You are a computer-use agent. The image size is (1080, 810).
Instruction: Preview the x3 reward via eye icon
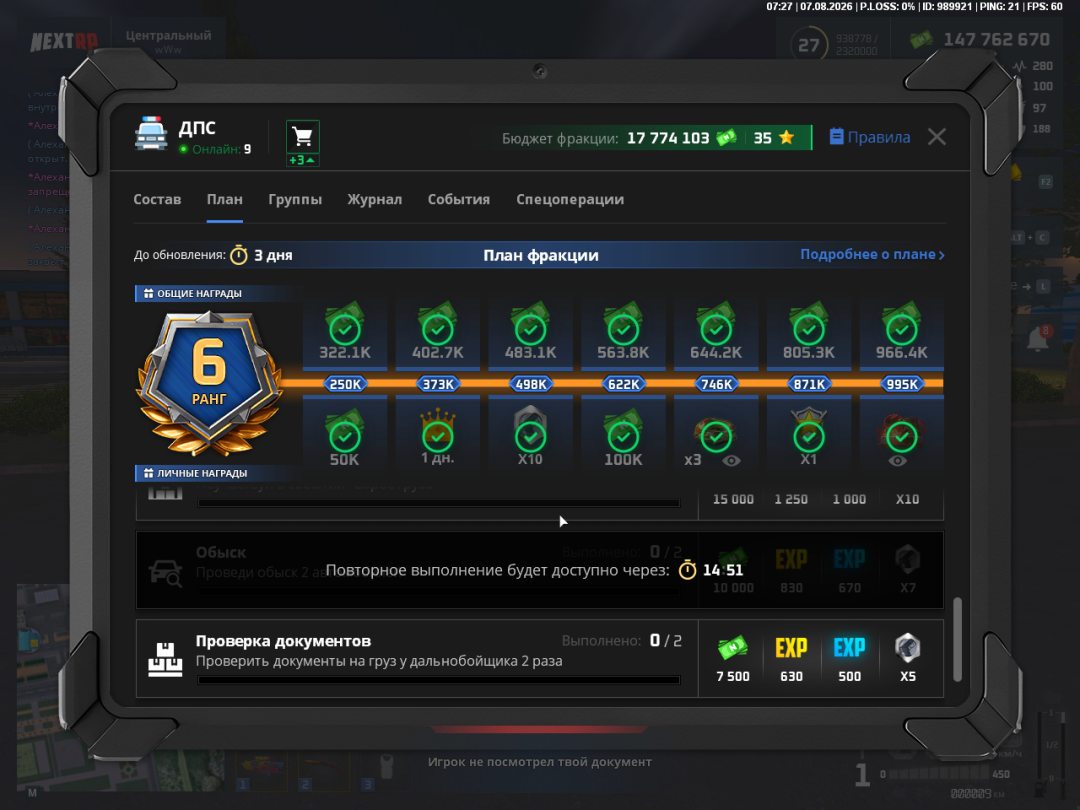[731, 461]
